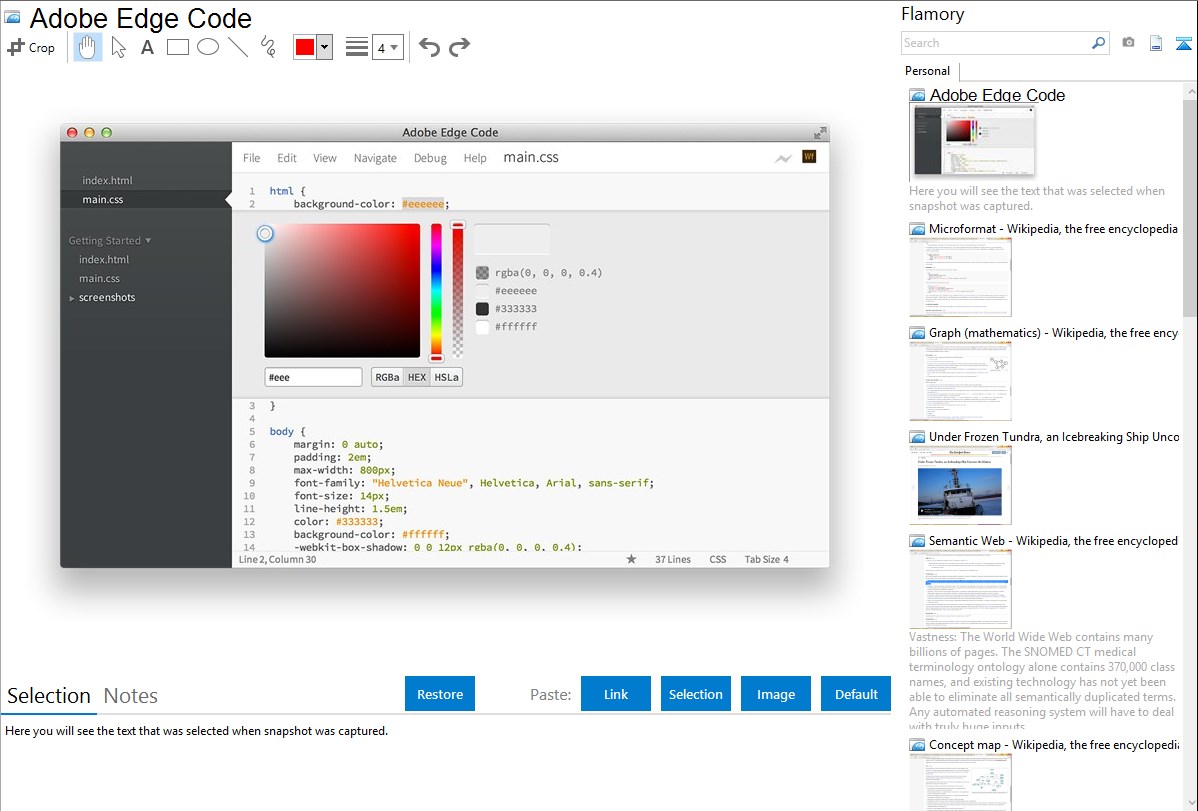Click index.html under Getting Started
This screenshot has width=1198, height=811.
point(104,260)
